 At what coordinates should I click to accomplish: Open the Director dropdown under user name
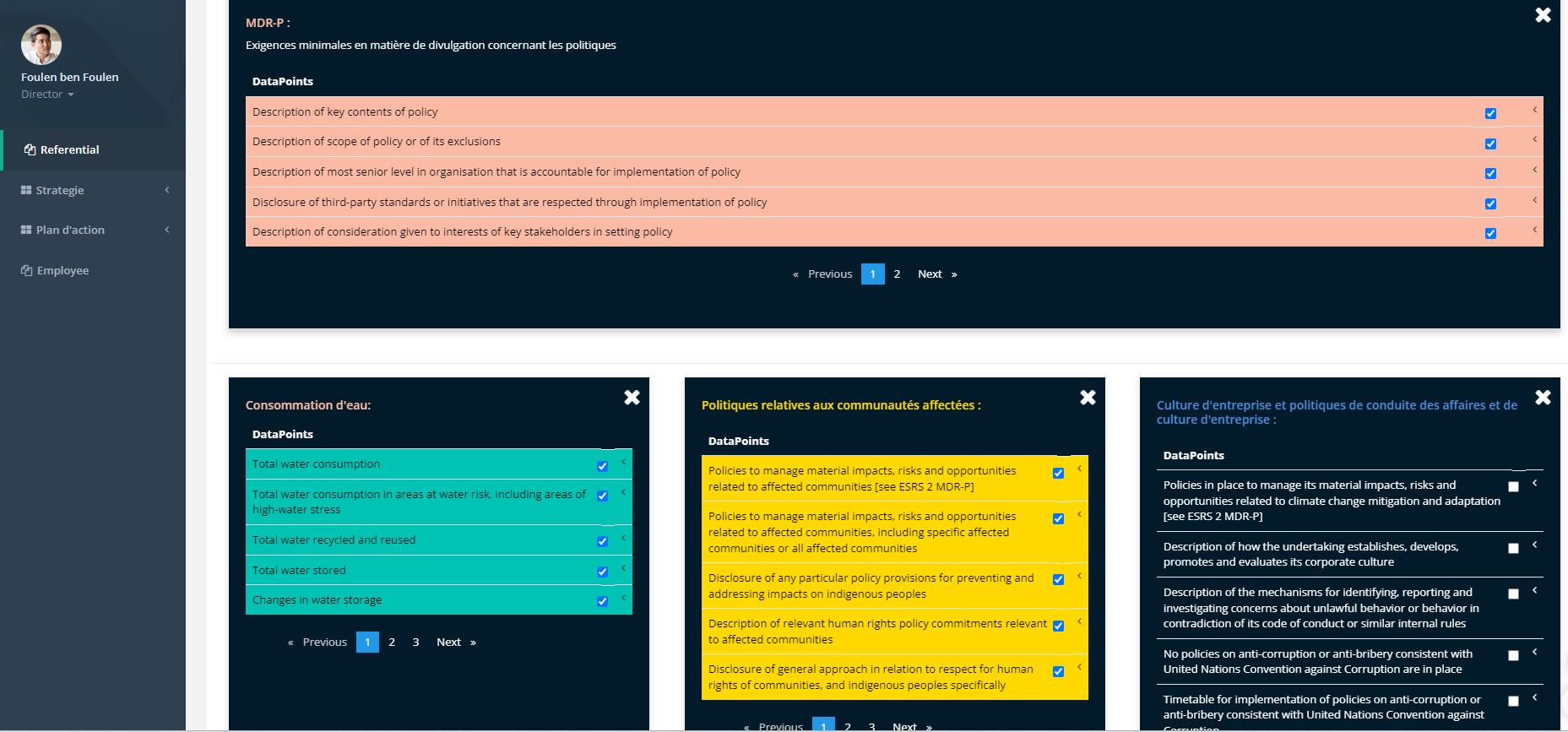click(48, 95)
